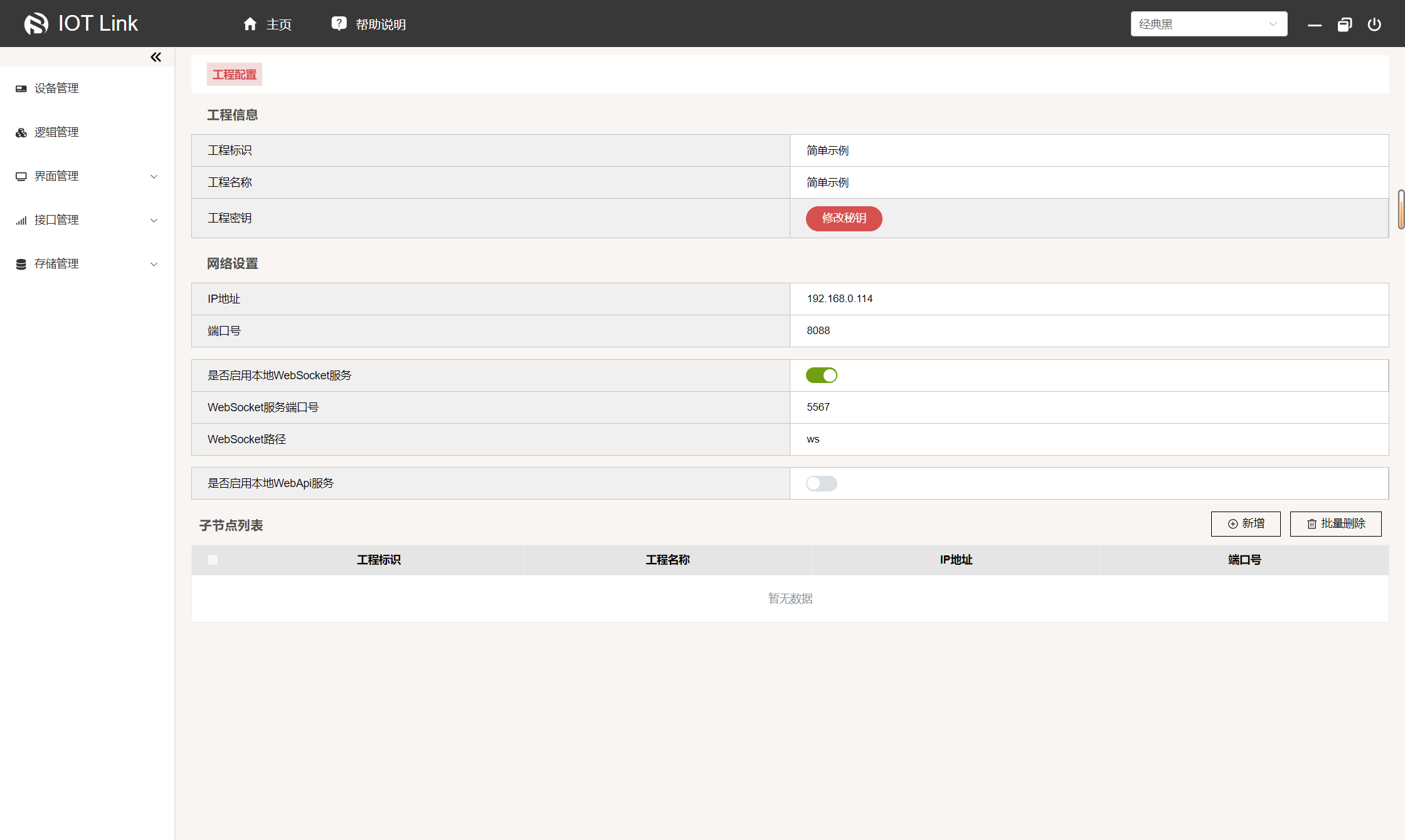
Task: Click the 工程密钥 label
Action: coord(230,218)
